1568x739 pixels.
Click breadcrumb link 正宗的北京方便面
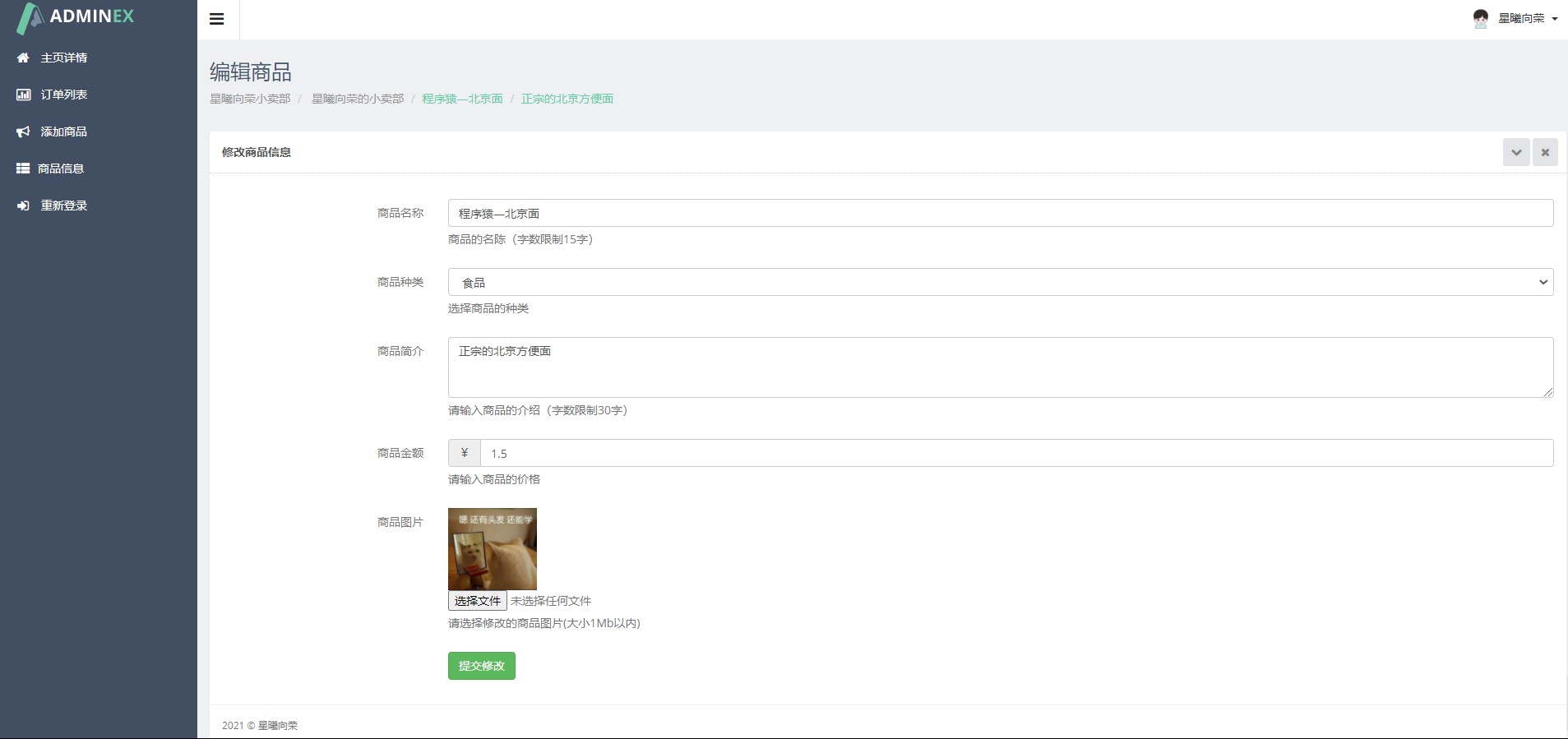567,99
